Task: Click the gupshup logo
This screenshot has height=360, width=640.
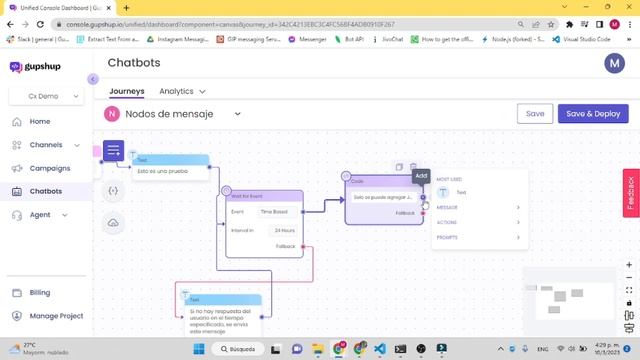Action: pos(35,67)
